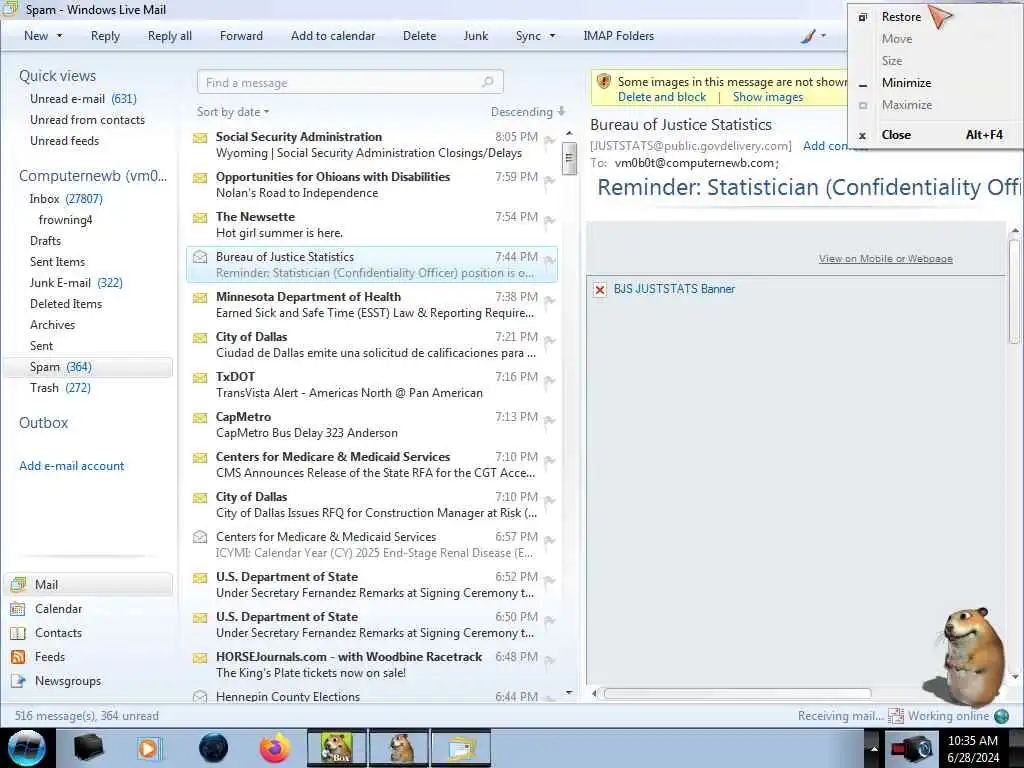The image size is (1024, 768).
Task: Open the media player taskbar icon
Action: [x=149, y=748]
